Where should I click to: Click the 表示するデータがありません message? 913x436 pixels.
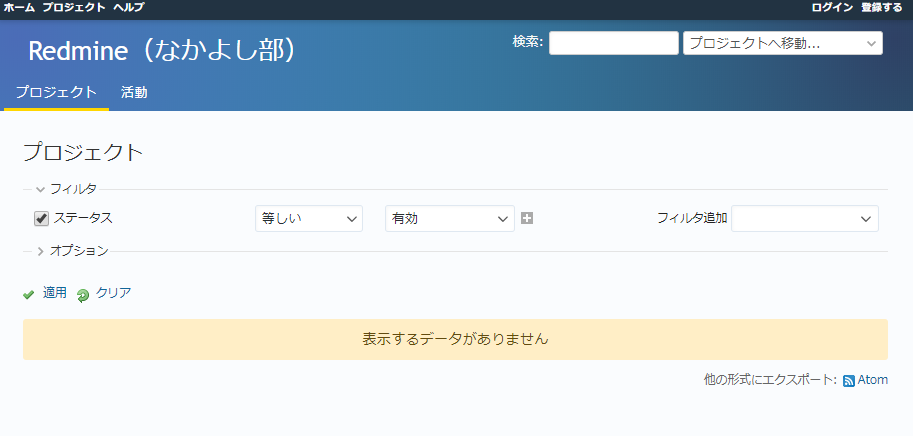point(455,339)
